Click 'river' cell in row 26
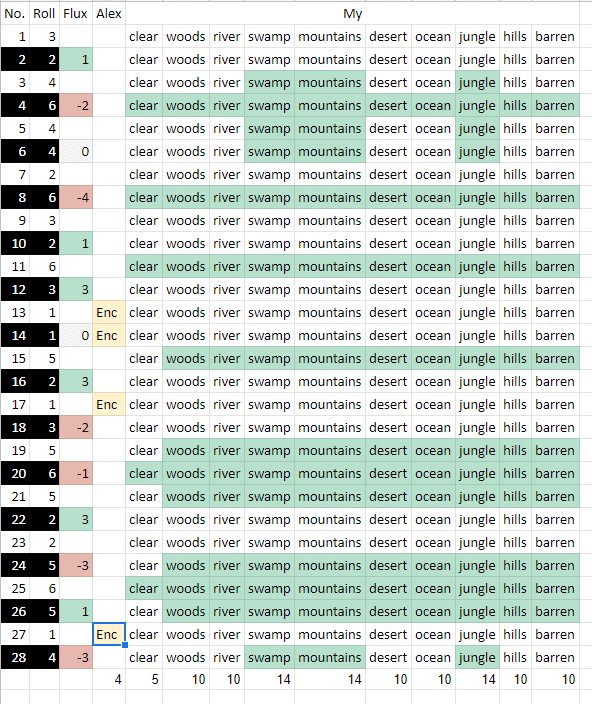 (x=227, y=612)
